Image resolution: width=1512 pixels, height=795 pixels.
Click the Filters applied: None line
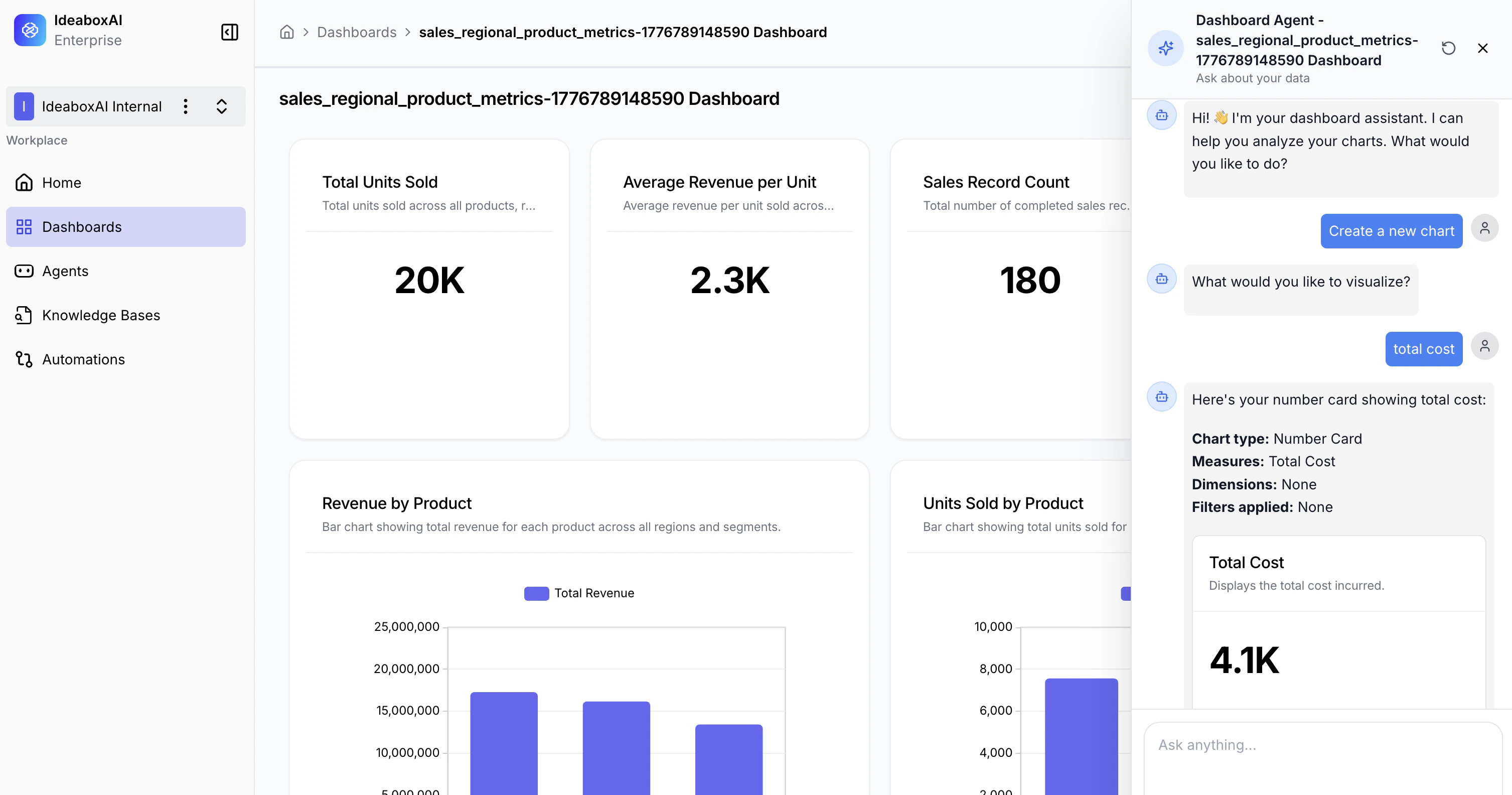pos(1262,507)
